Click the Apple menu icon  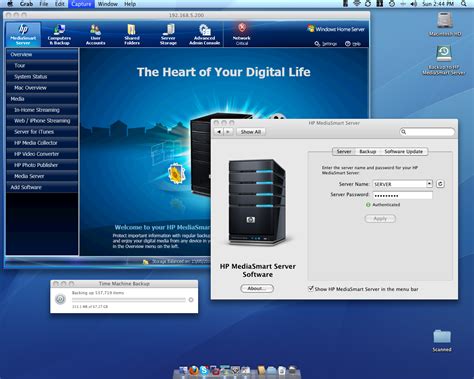click(x=10, y=4)
